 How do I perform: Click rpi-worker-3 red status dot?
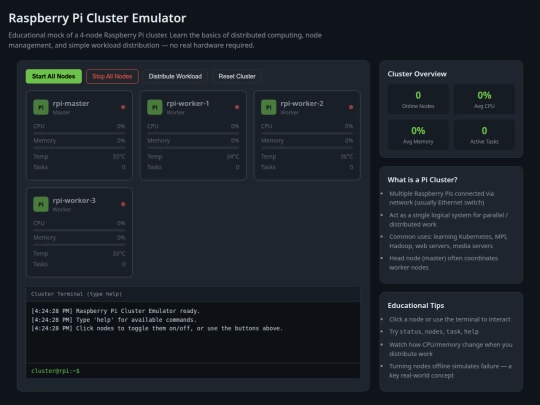[123, 204]
